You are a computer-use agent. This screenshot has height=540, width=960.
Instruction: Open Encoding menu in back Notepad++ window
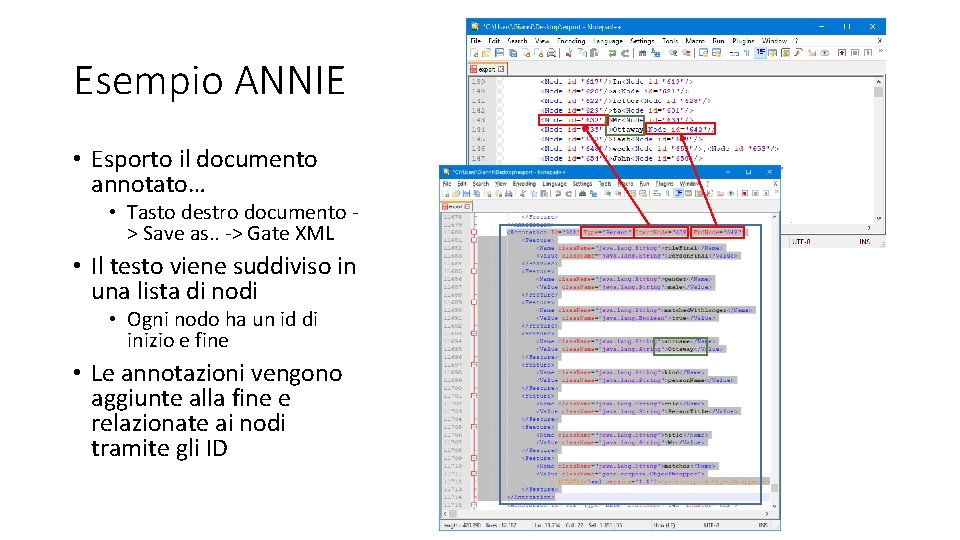(571, 41)
